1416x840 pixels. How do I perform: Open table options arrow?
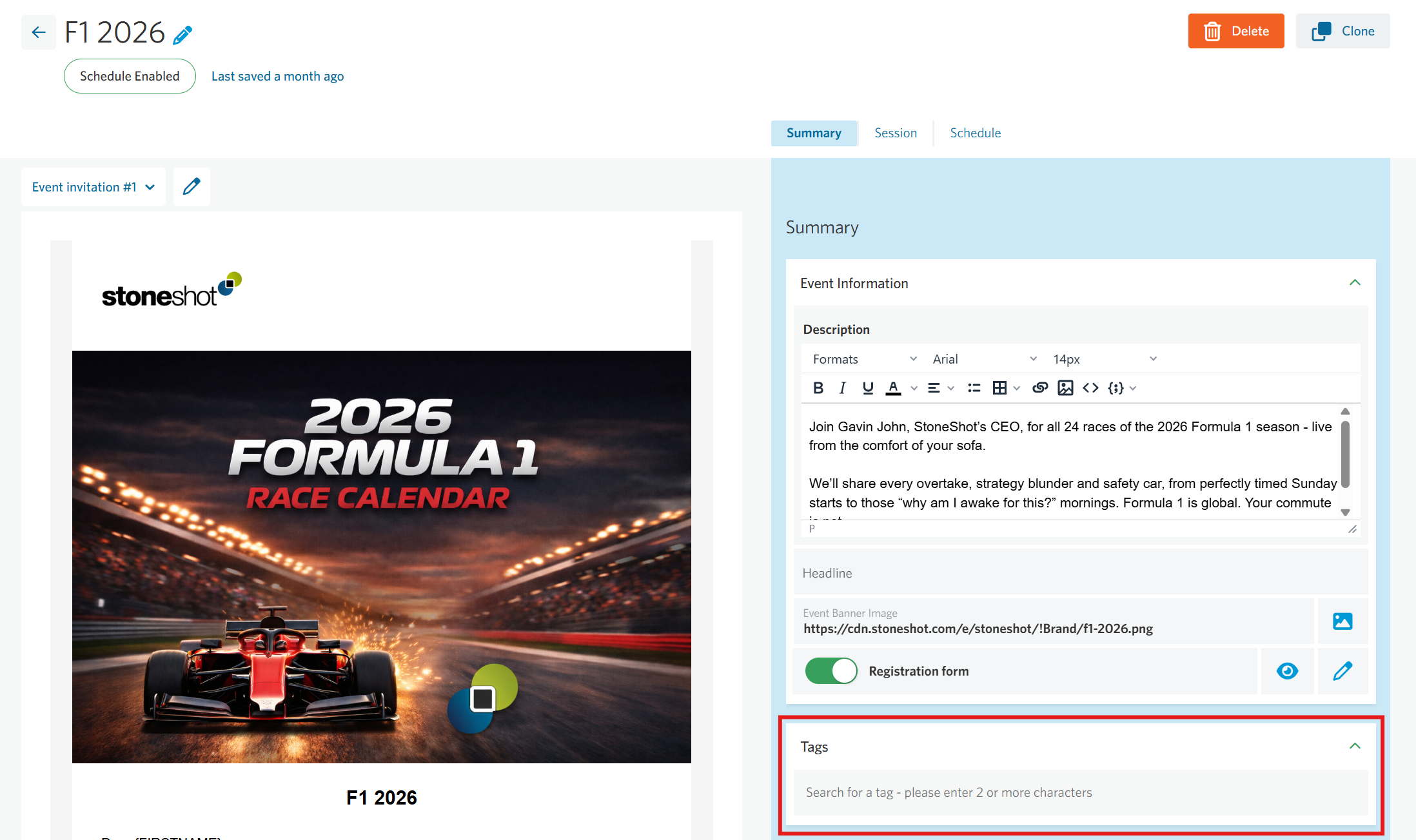[1017, 388]
